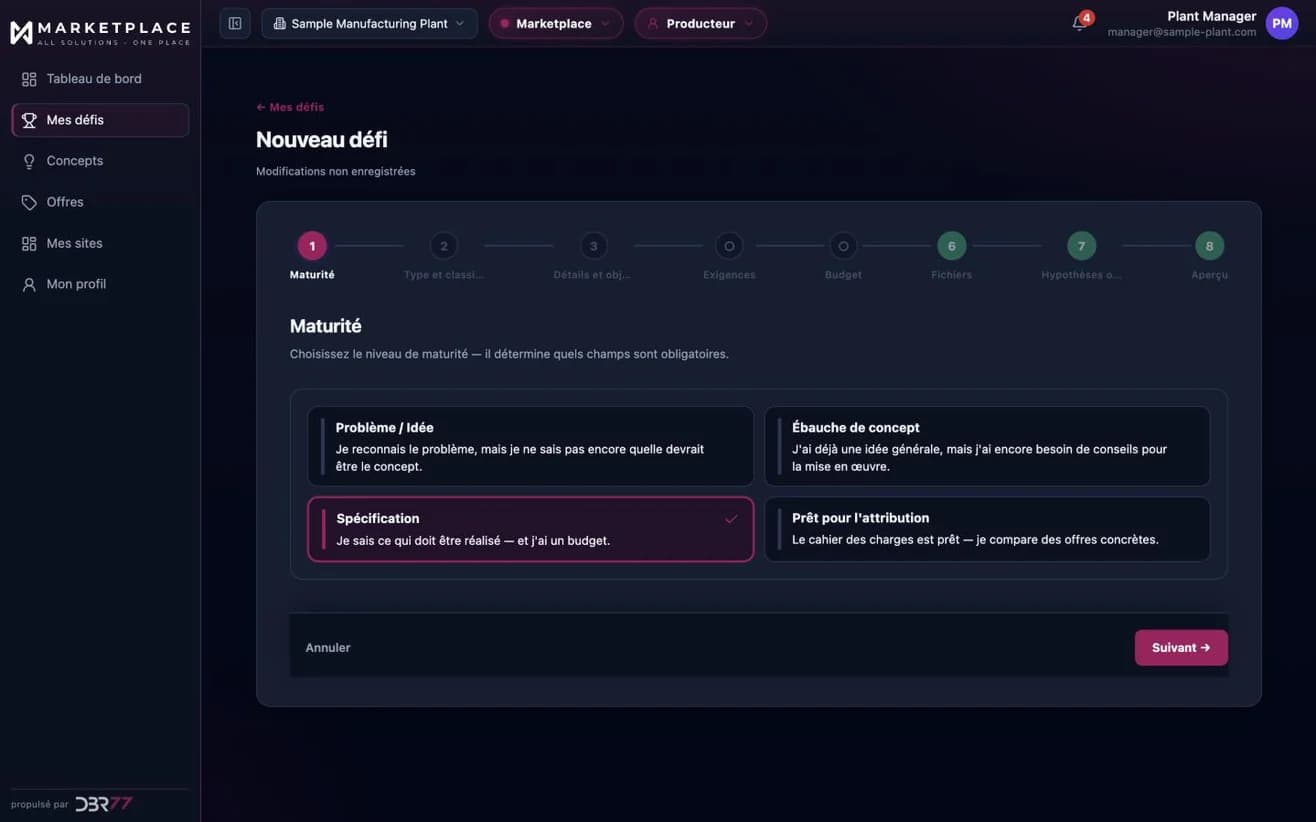Select the Spécification maturity card
1316x822 pixels.
point(530,529)
